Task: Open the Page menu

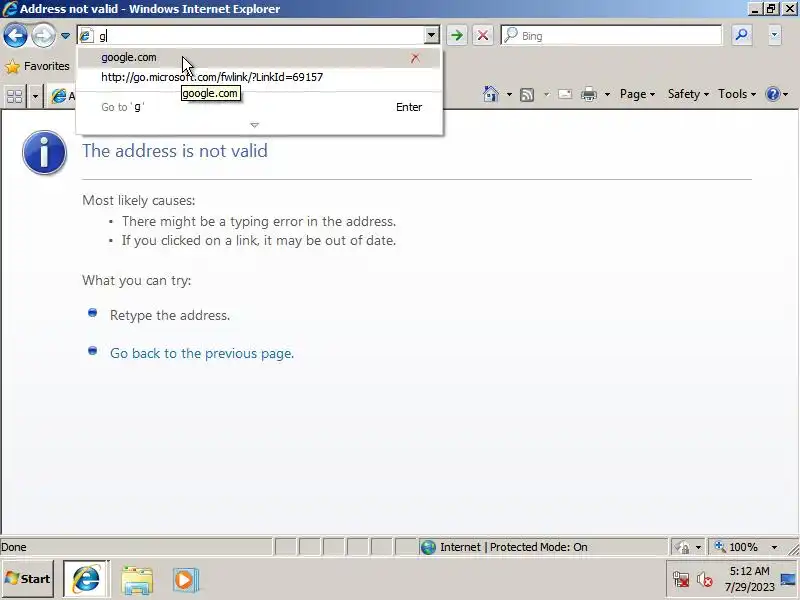Action: tap(637, 94)
